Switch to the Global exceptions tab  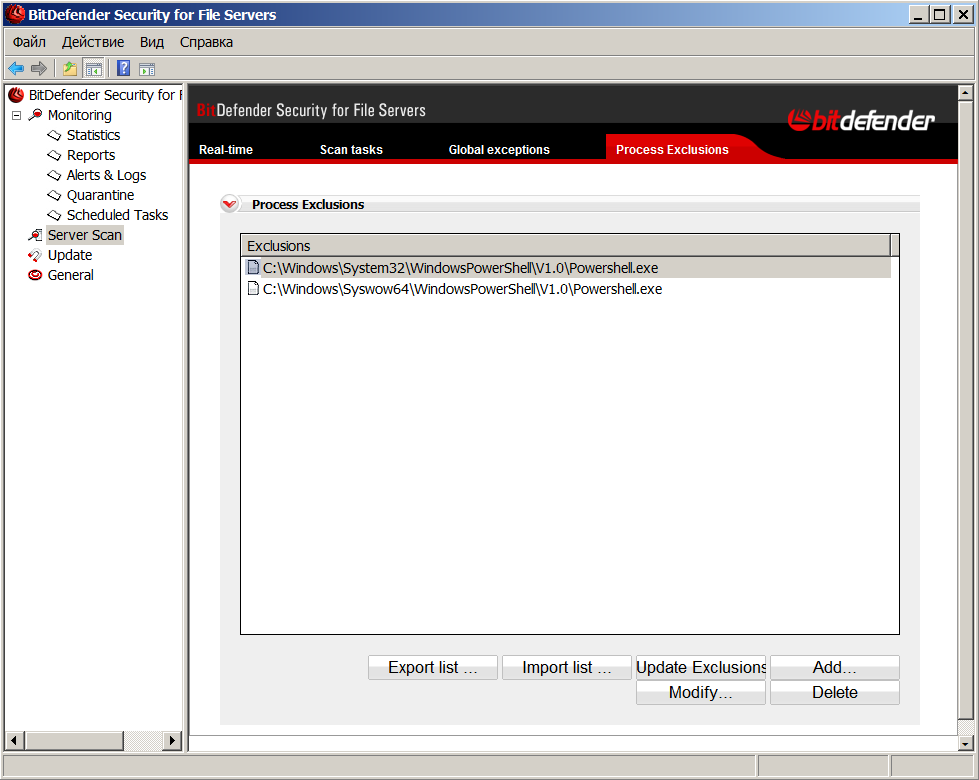pos(499,150)
